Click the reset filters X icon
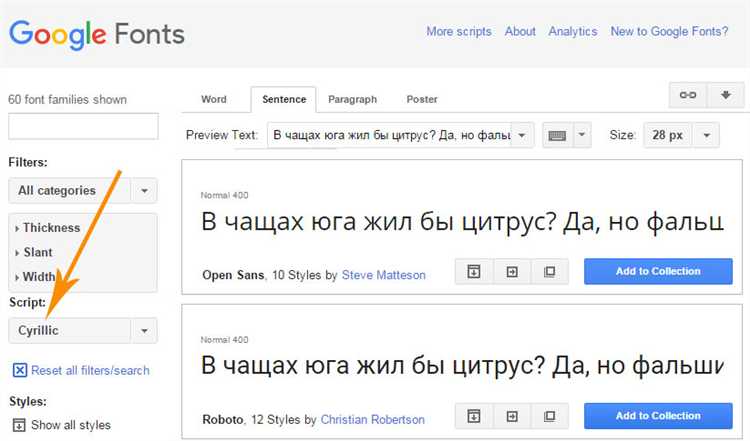 [20, 370]
